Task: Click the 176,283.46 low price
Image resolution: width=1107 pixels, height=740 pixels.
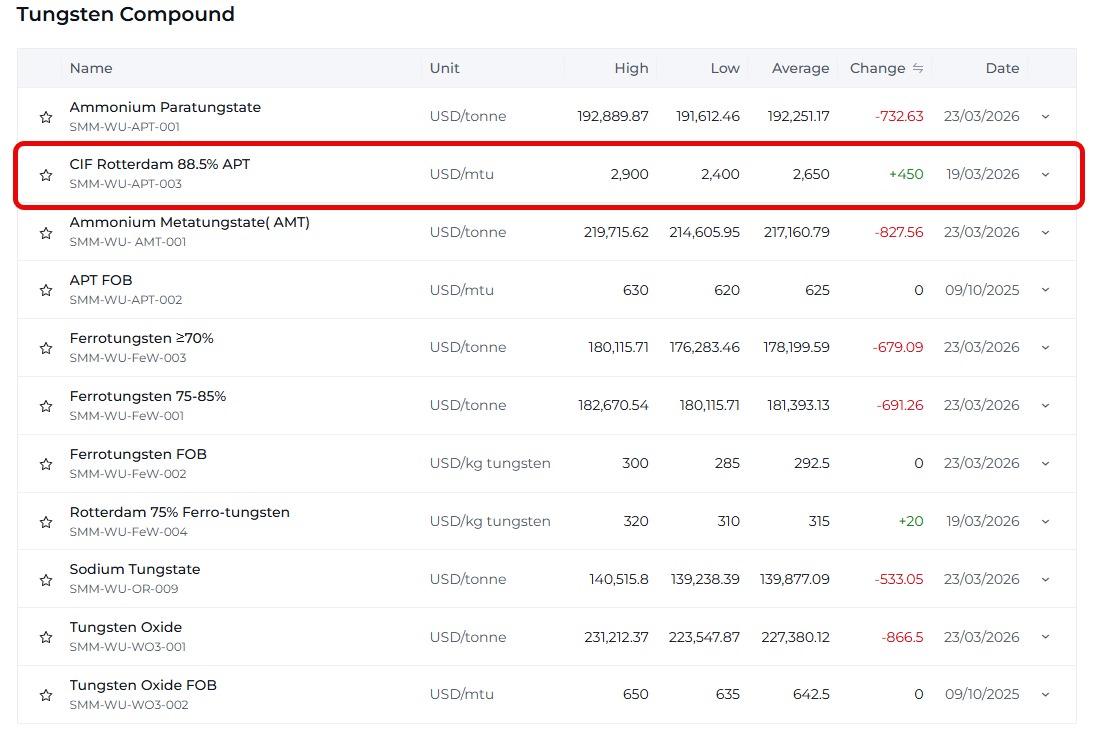Action: click(705, 347)
